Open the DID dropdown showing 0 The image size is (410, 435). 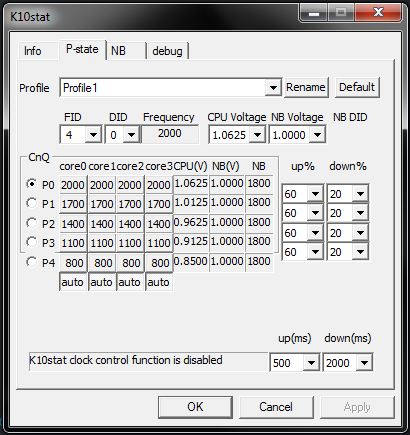(x=131, y=135)
